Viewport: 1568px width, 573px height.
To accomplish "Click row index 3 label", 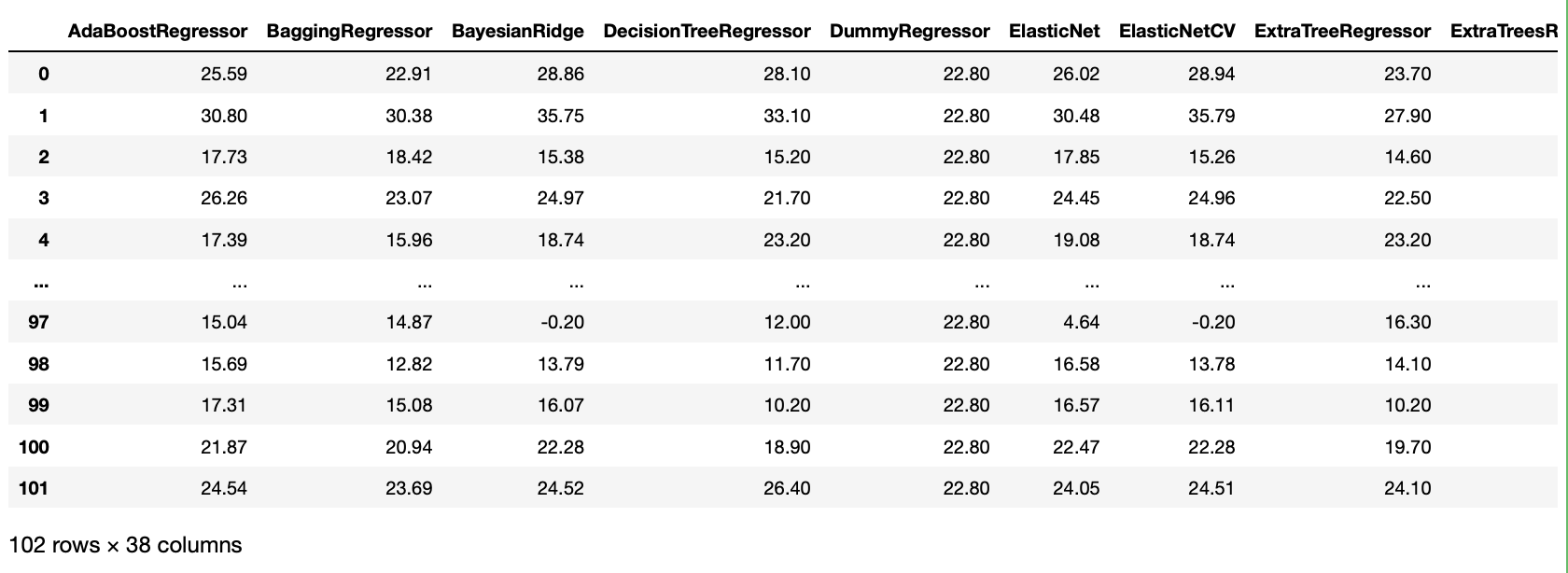I will click(x=43, y=199).
